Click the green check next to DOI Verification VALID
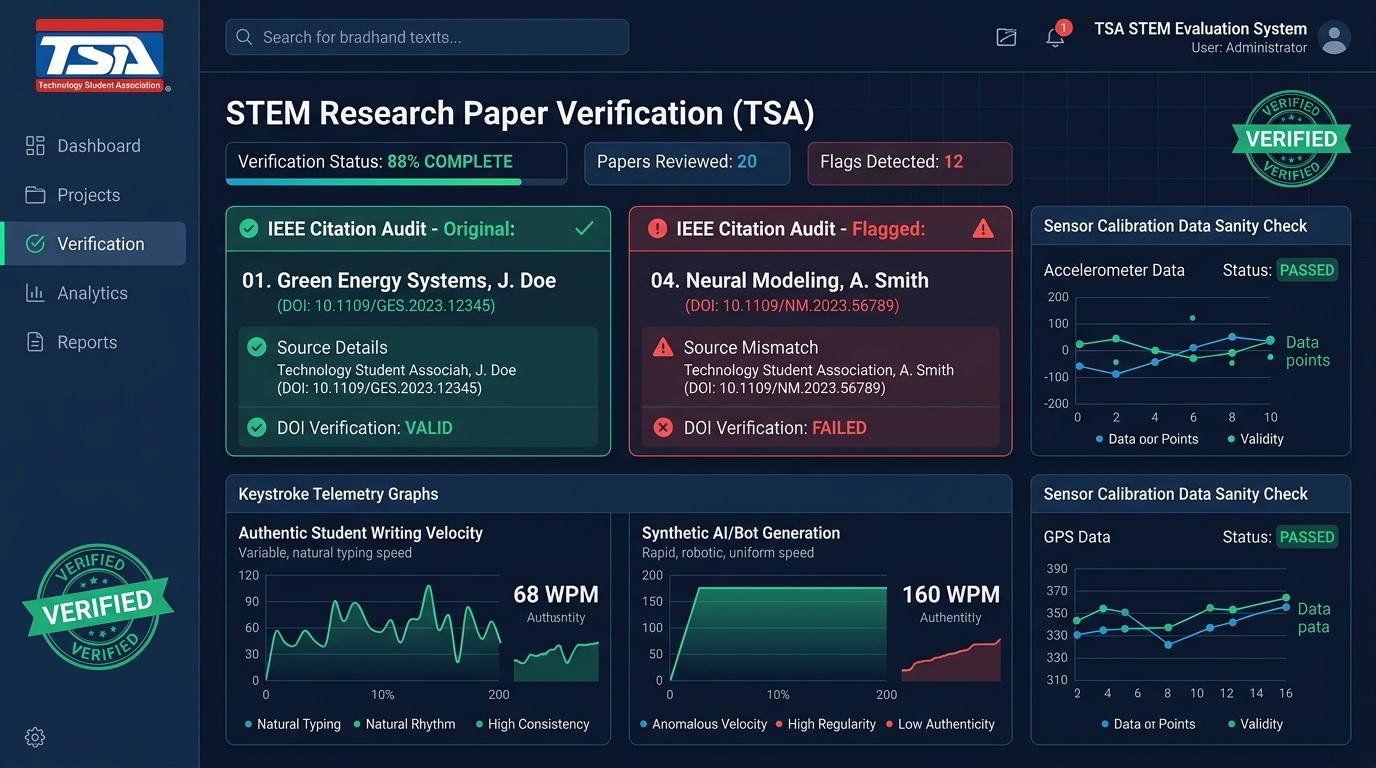 [257, 428]
